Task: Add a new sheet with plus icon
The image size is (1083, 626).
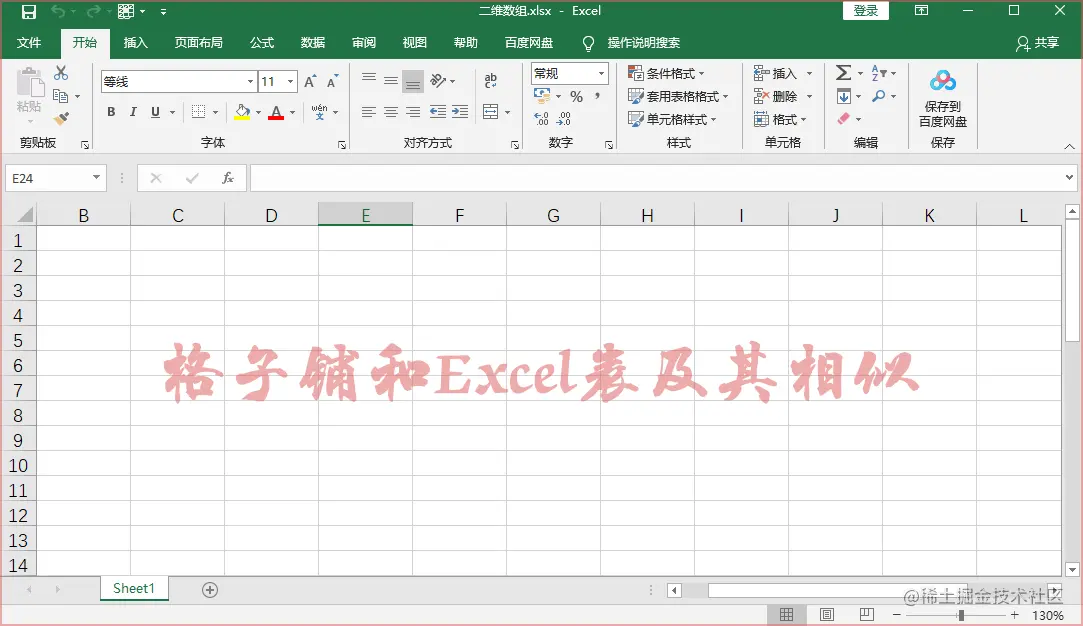Action: click(x=210, y=589)
